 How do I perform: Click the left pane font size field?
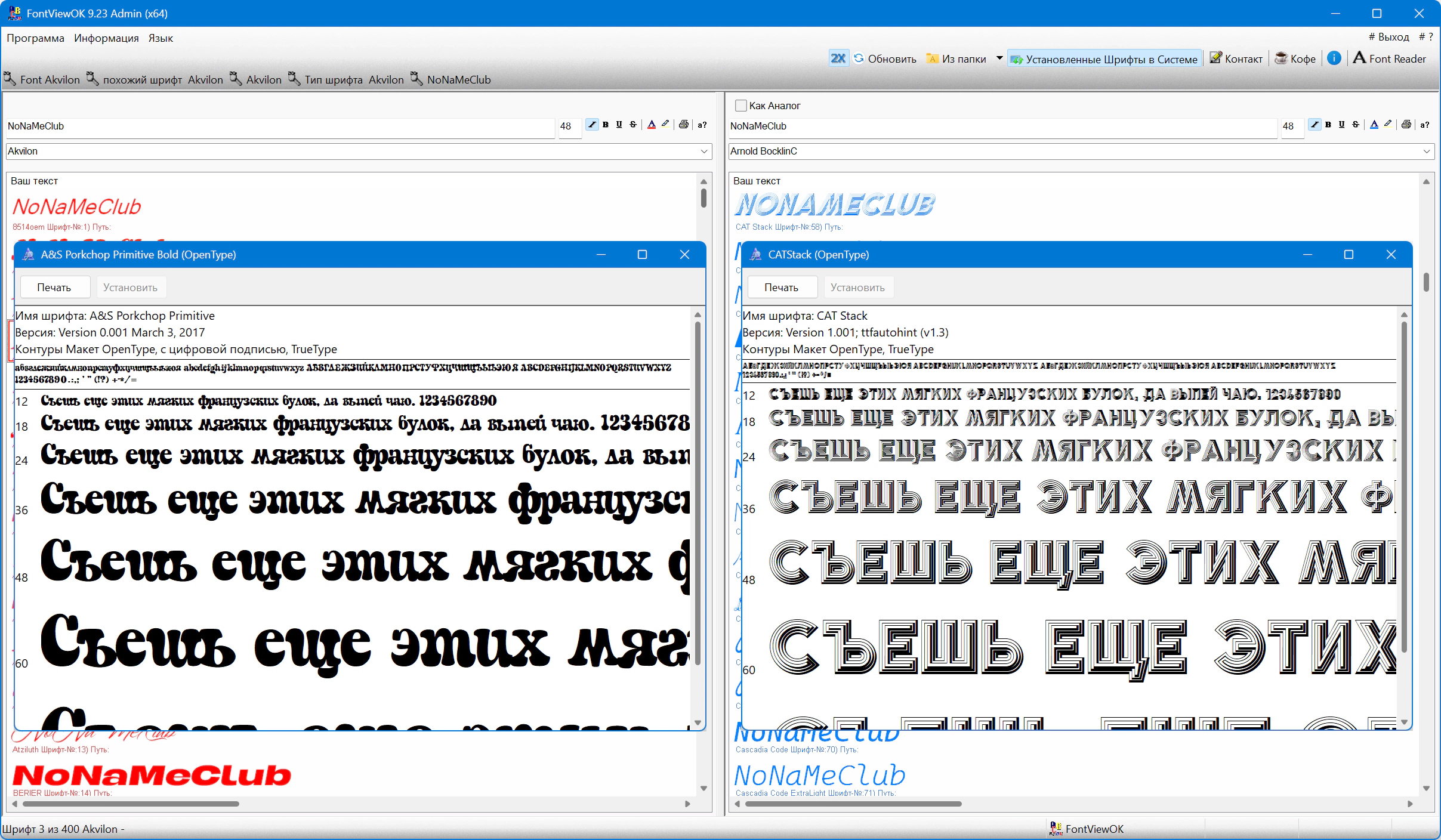[x=569, y=126]
